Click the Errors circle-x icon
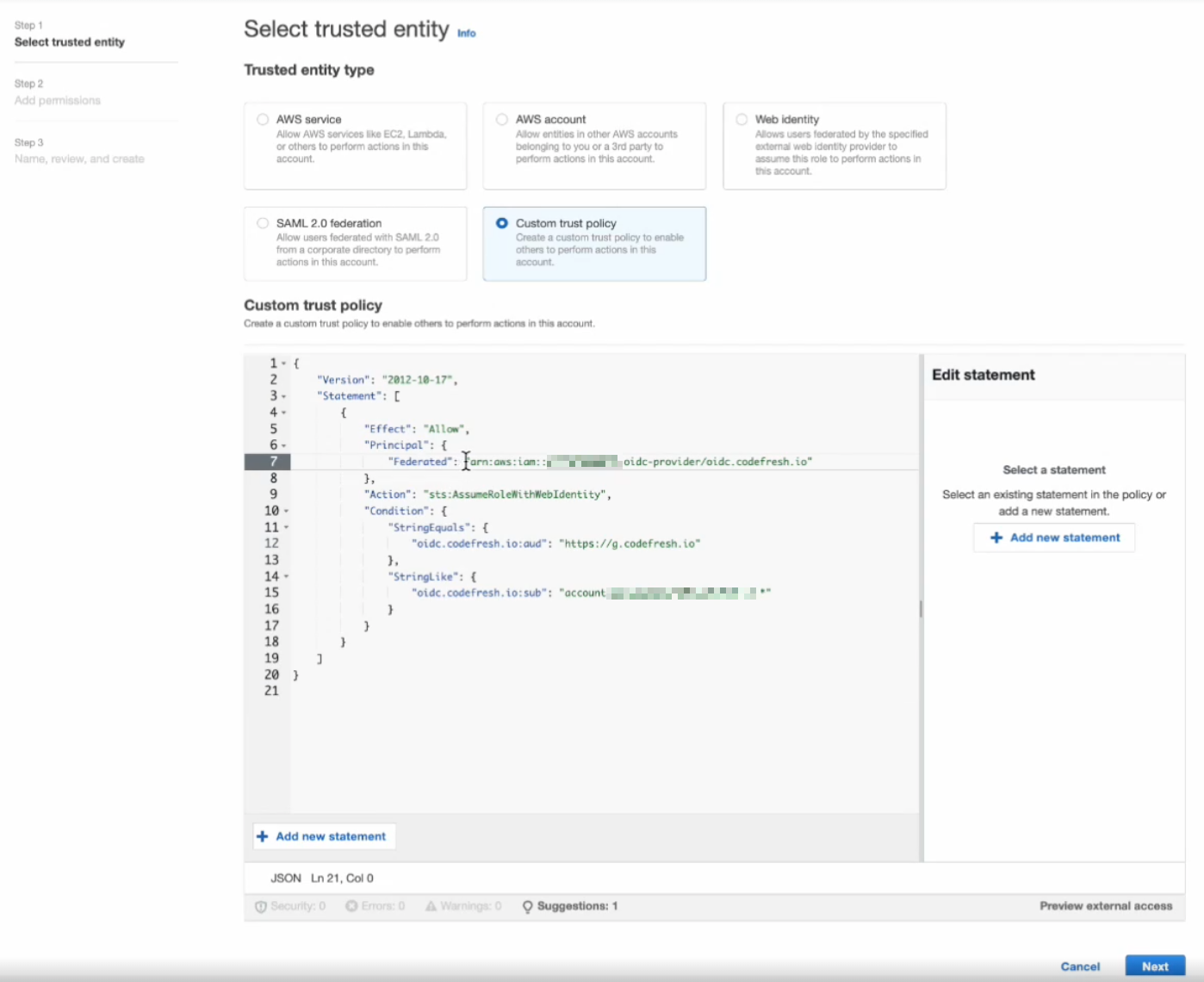This screenshot has height=982, width=1204. (x=351, y=906)
